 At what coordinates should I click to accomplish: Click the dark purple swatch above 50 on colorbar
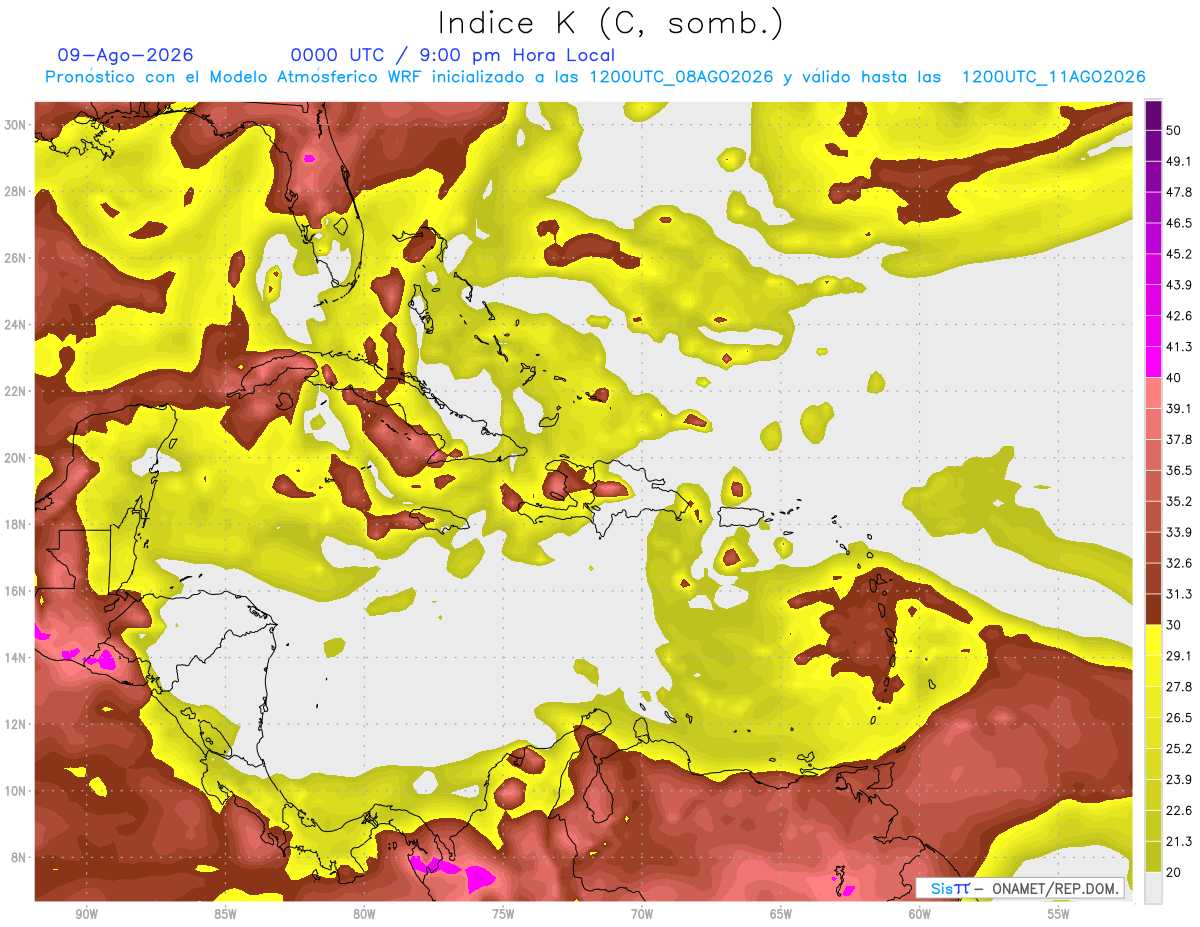click(1153, 114)
